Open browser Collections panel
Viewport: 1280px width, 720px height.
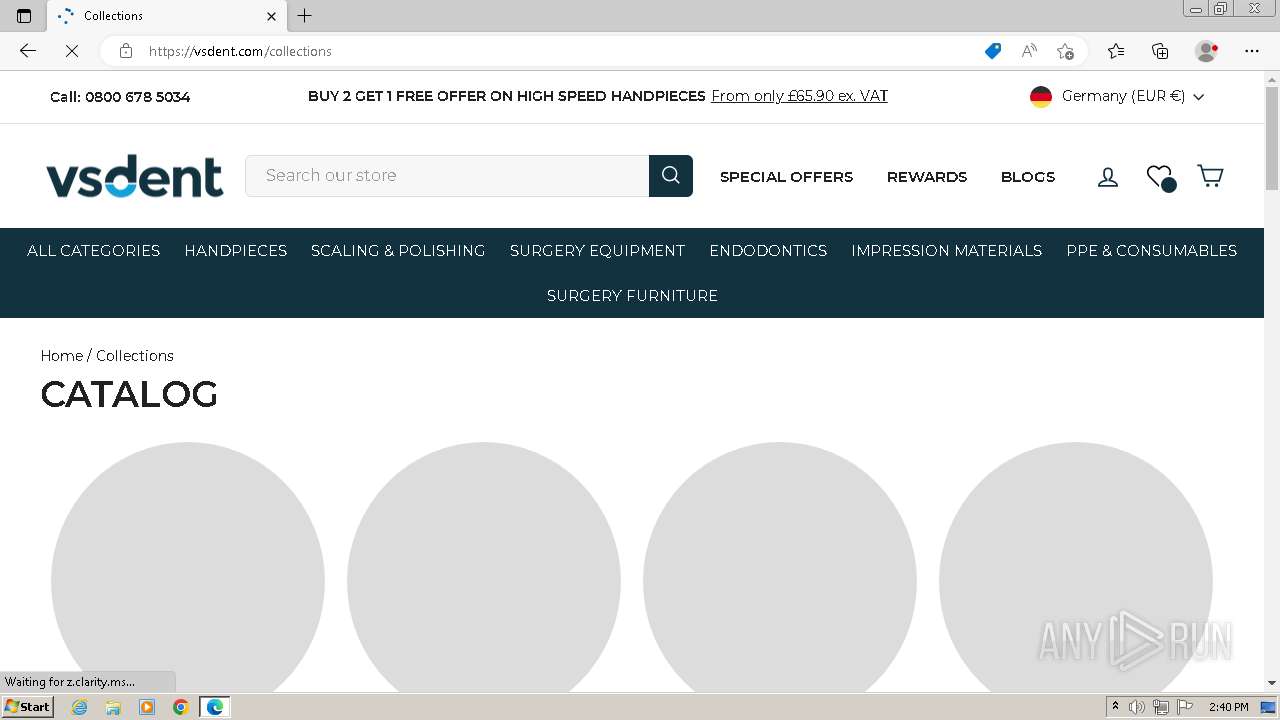click(1160, 51)
